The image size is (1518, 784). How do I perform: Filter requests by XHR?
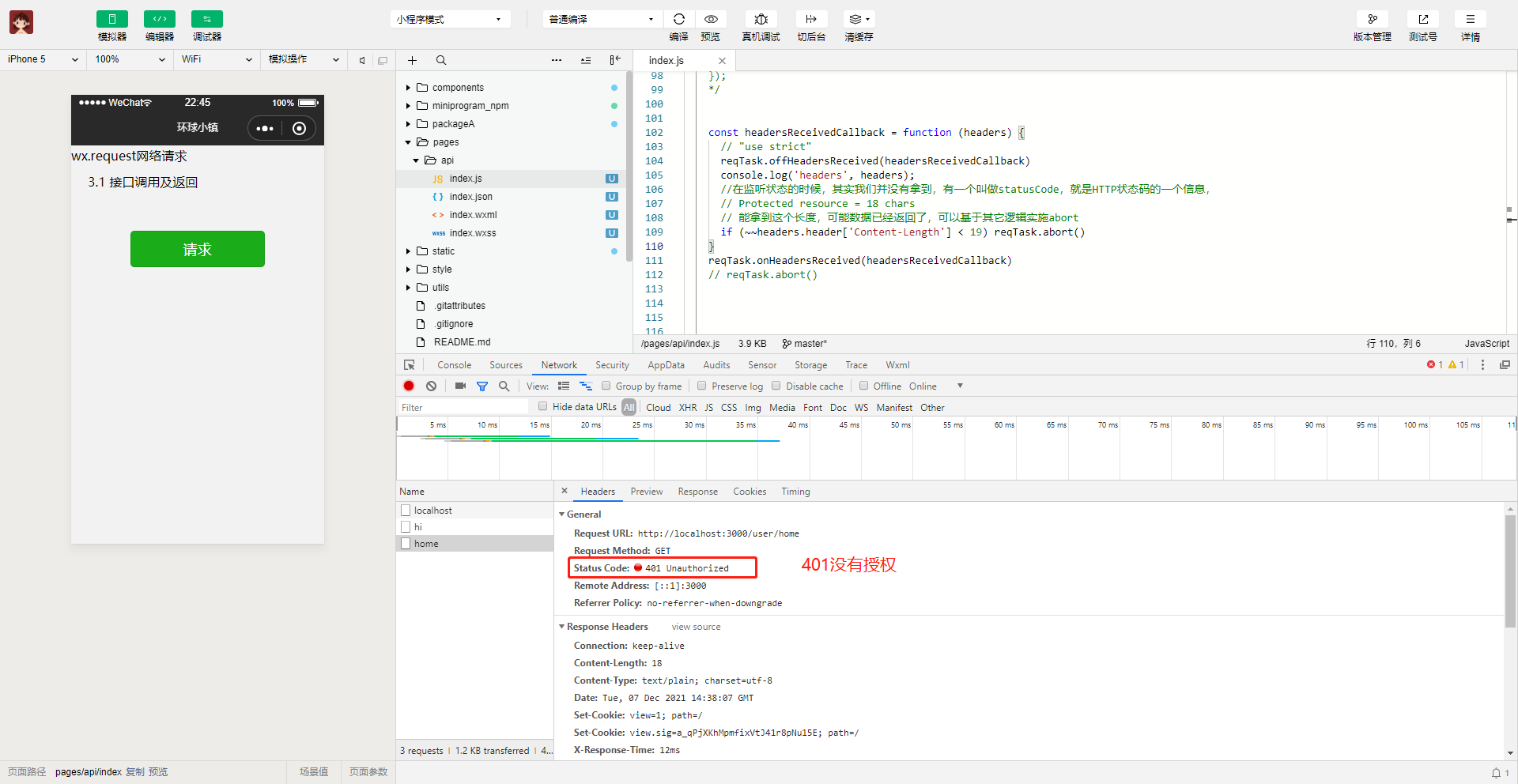[x=688, y=408]
